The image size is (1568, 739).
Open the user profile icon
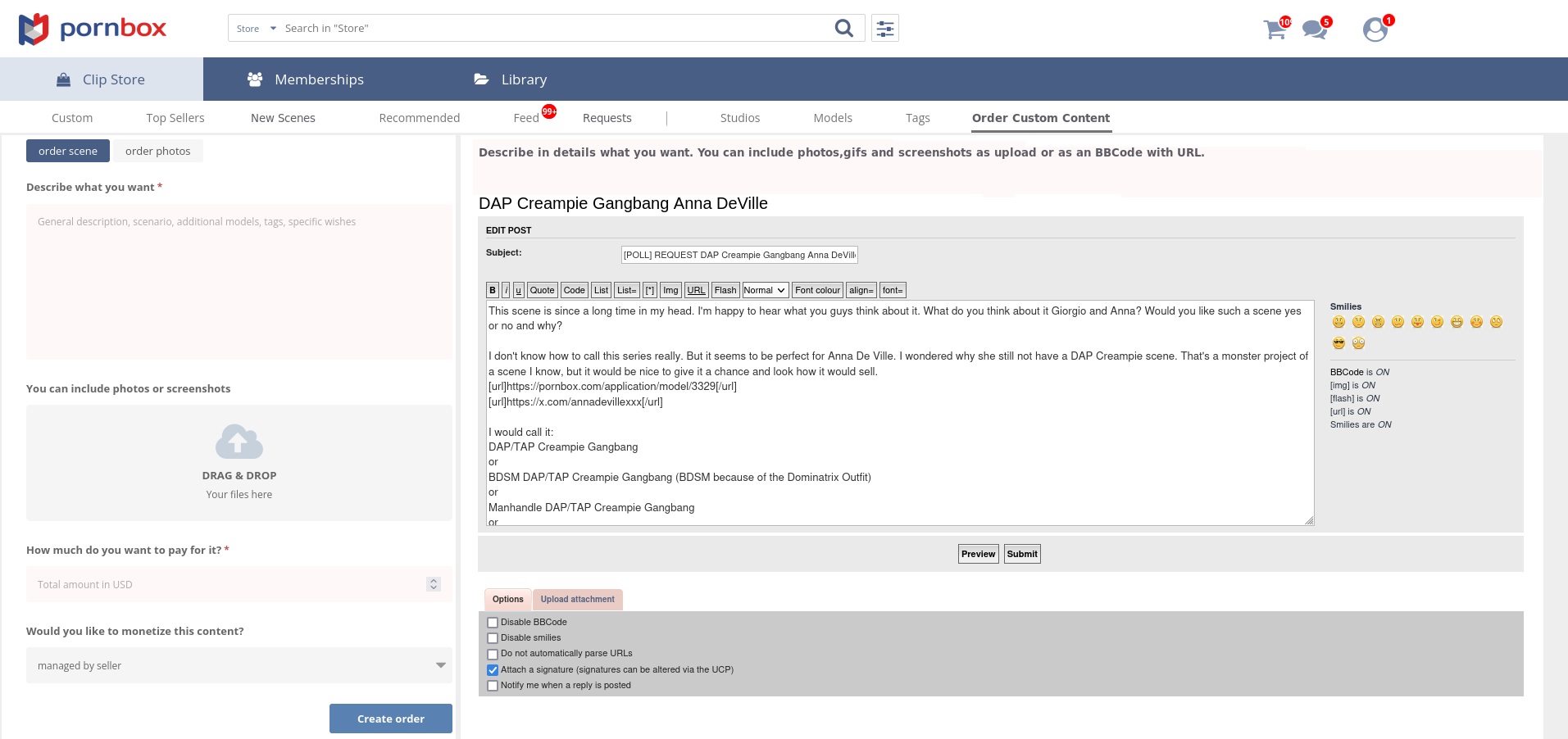click(x=1375, y=30)
